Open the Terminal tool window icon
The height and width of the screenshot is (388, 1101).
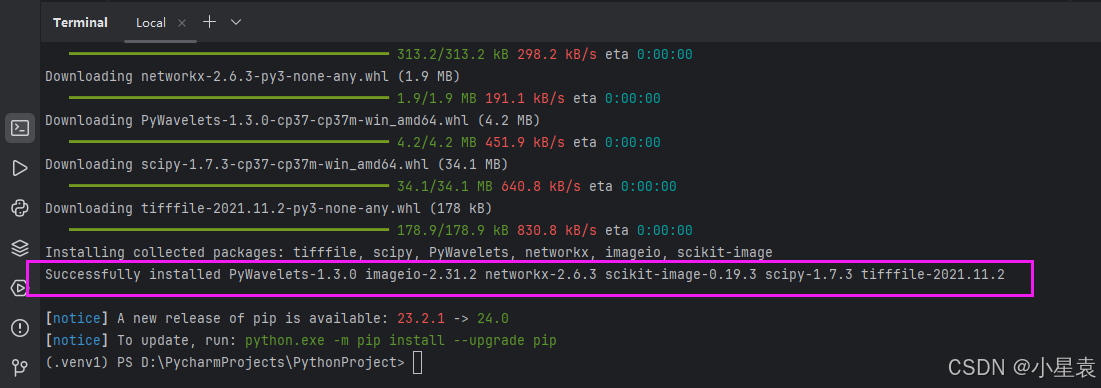[20, 128]
